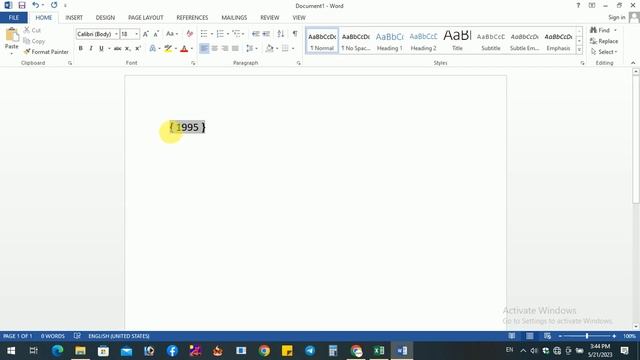The width and height of the screenshot is (640, 360).
Task: Activate the Format Painter tool
Action: coord(46,52)
